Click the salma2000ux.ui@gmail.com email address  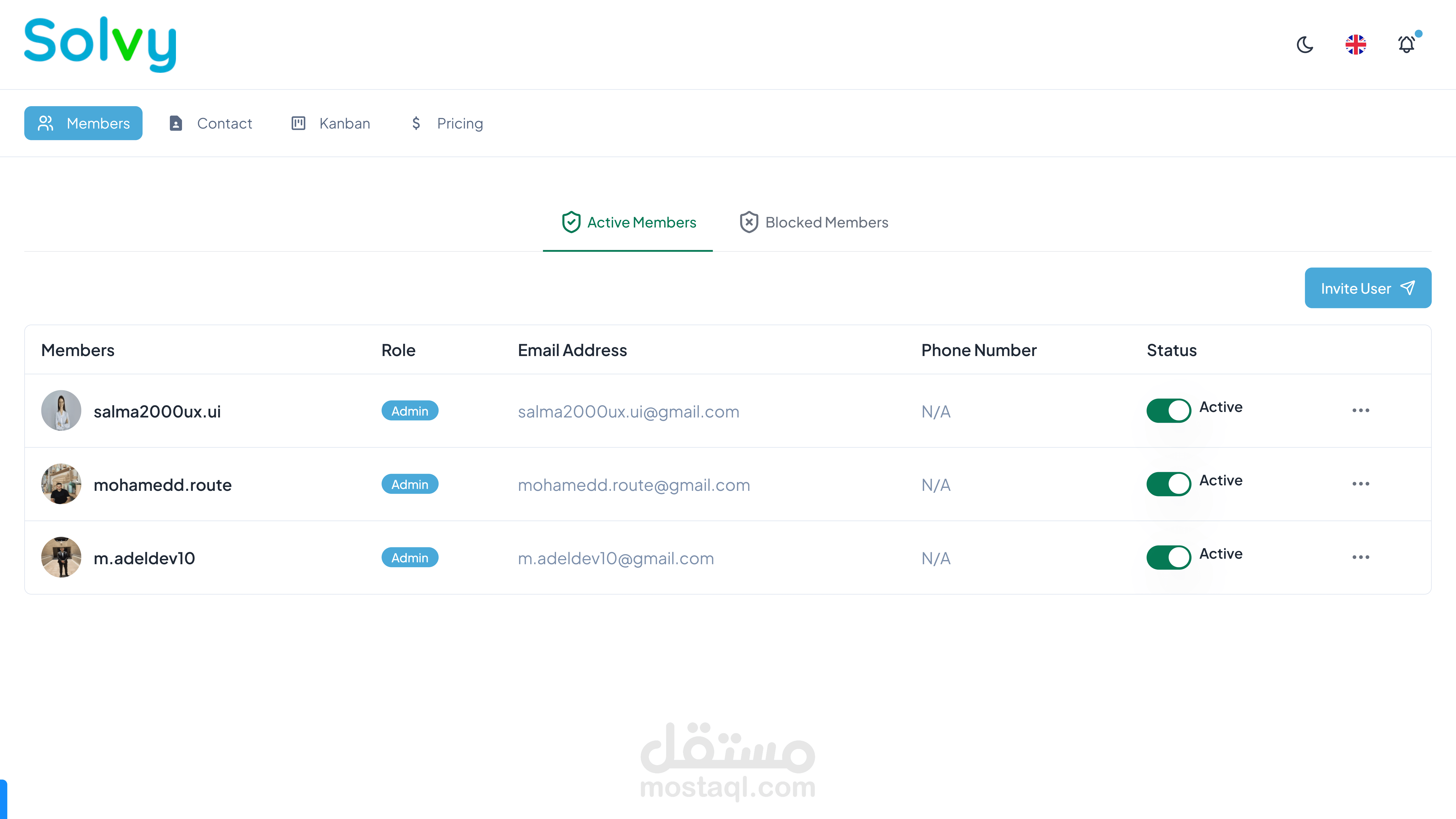pos(628,411)
